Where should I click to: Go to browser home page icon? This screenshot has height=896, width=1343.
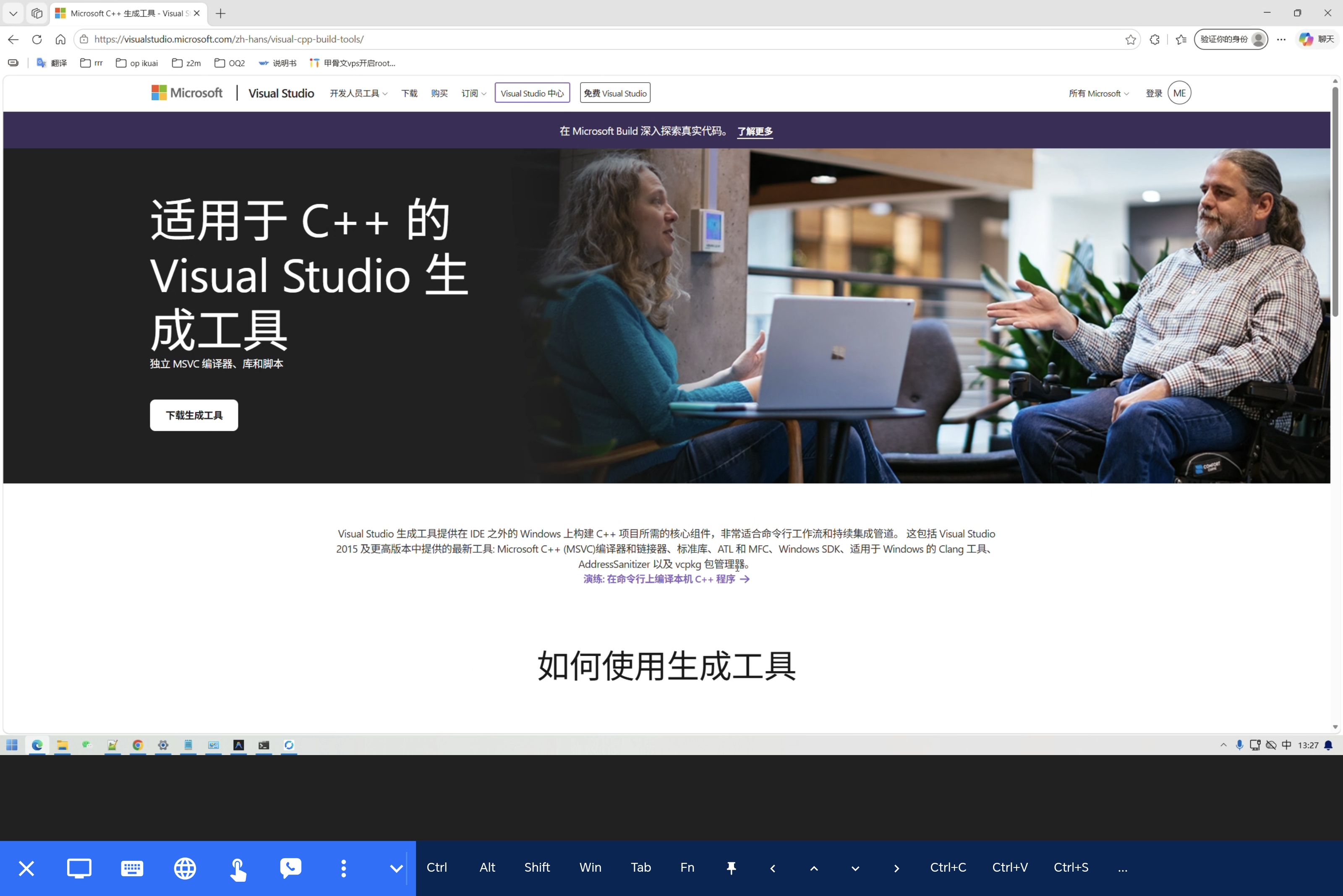click(x=60, y=39)
